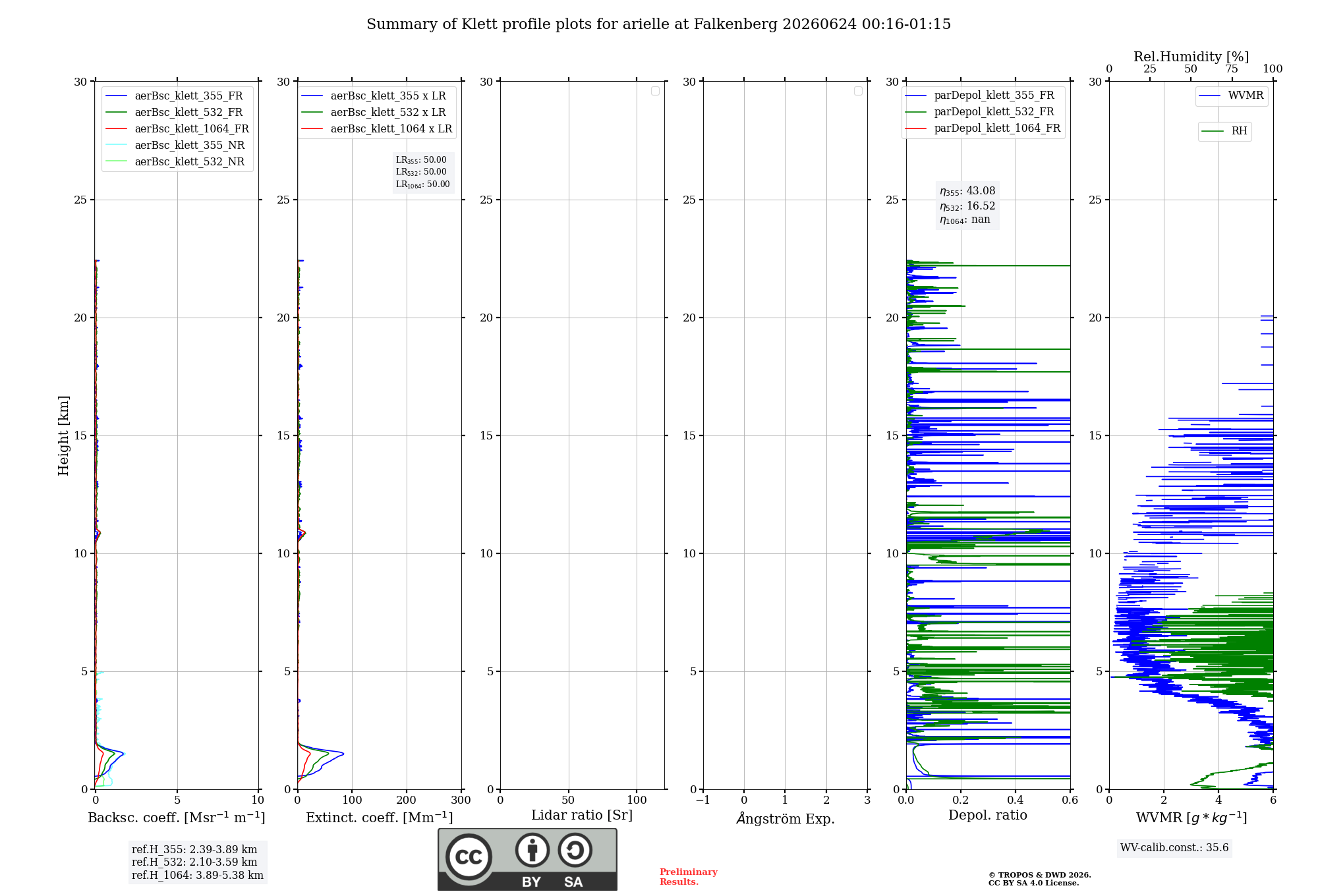Click the LR1064: 50.00 annotation
1318x896 pixels.
coord(423,184)
